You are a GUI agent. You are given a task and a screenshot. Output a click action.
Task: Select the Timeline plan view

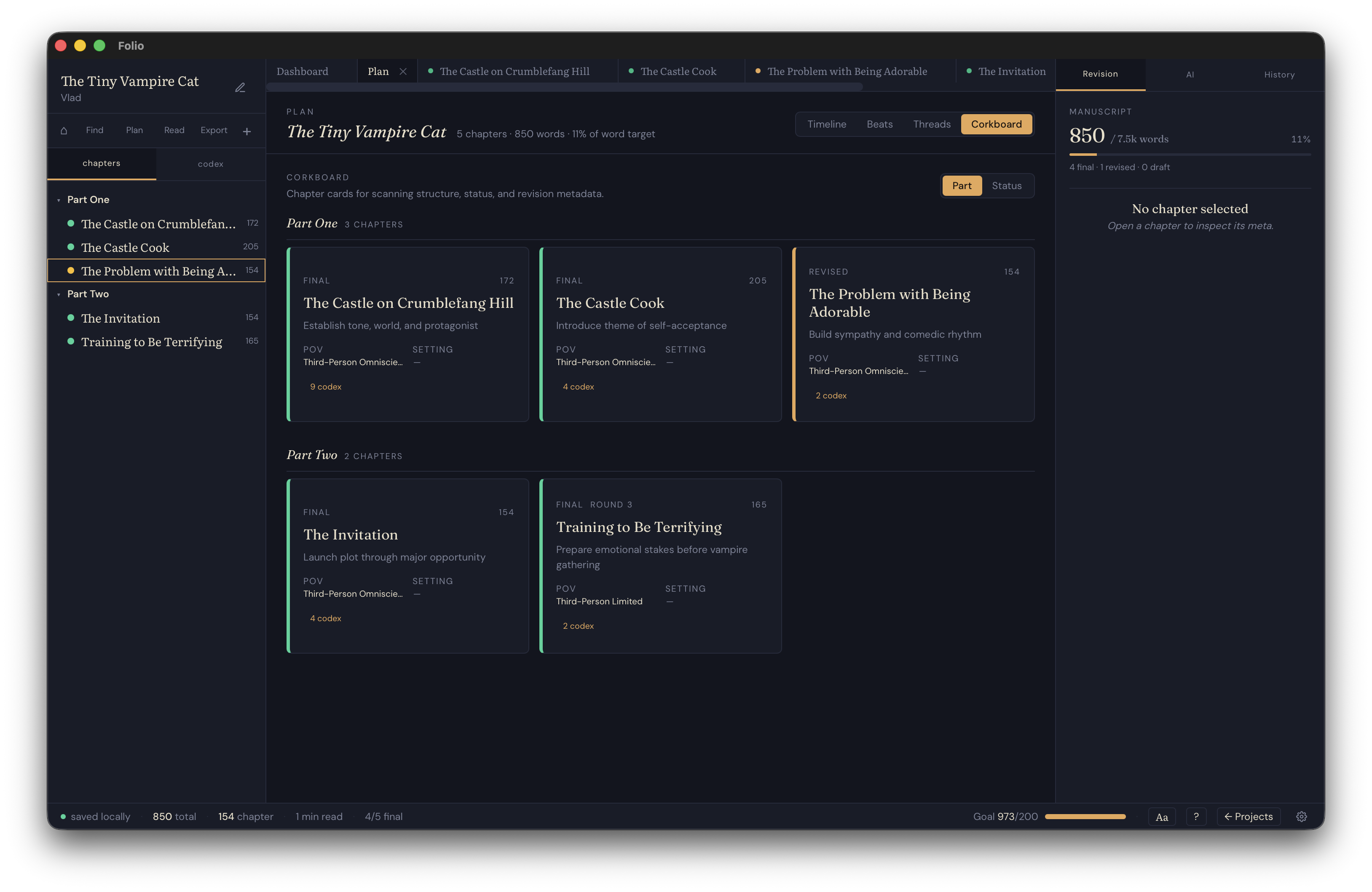click(826, 124)
